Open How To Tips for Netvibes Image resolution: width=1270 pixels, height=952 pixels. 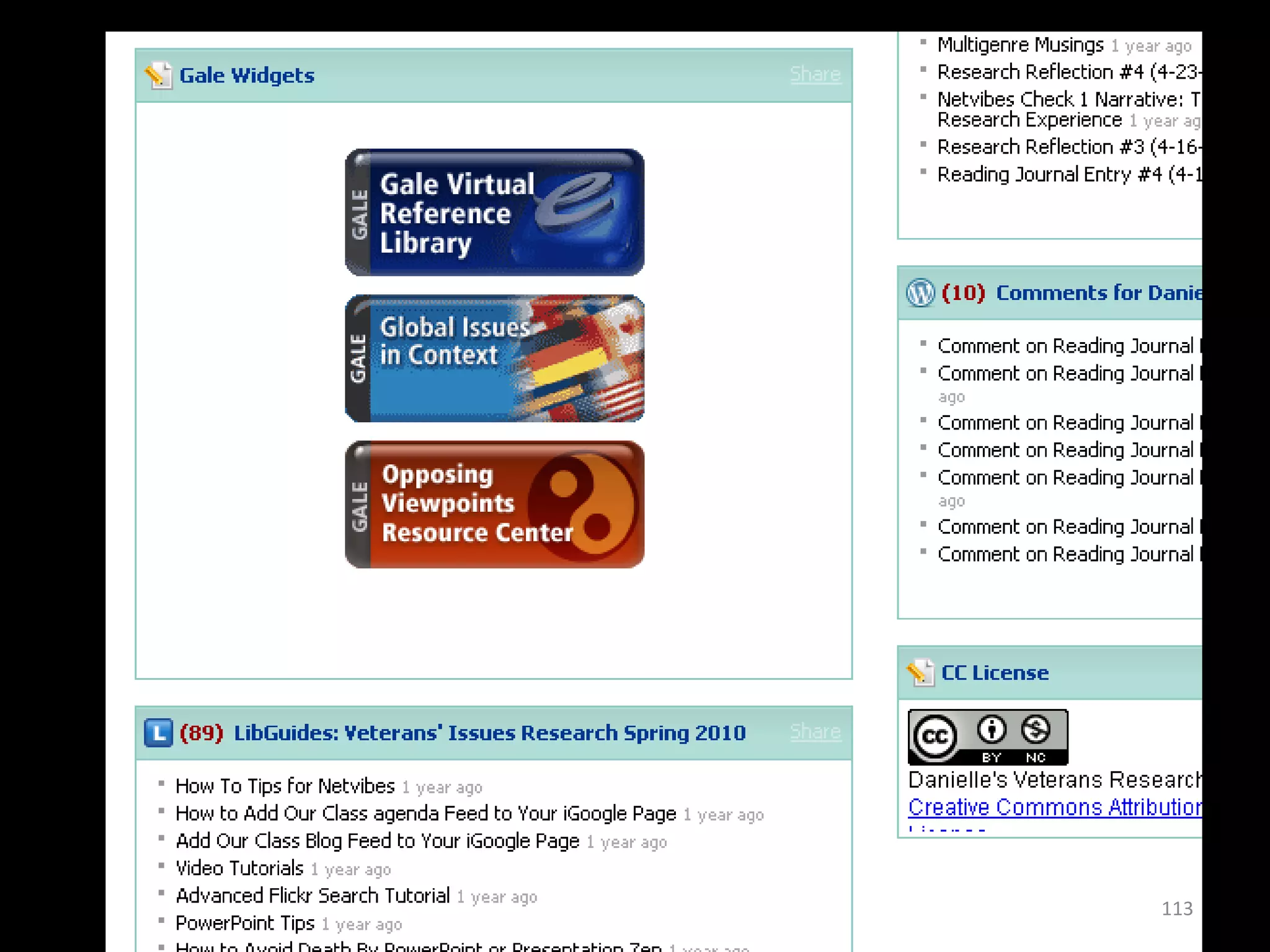[285, 787]
